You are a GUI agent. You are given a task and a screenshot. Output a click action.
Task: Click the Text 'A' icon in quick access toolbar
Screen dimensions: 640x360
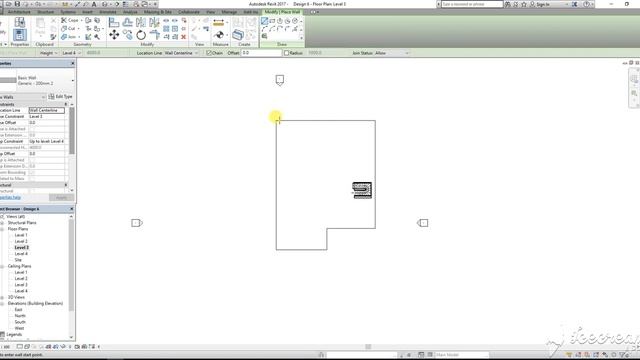(x=94, y=4)
